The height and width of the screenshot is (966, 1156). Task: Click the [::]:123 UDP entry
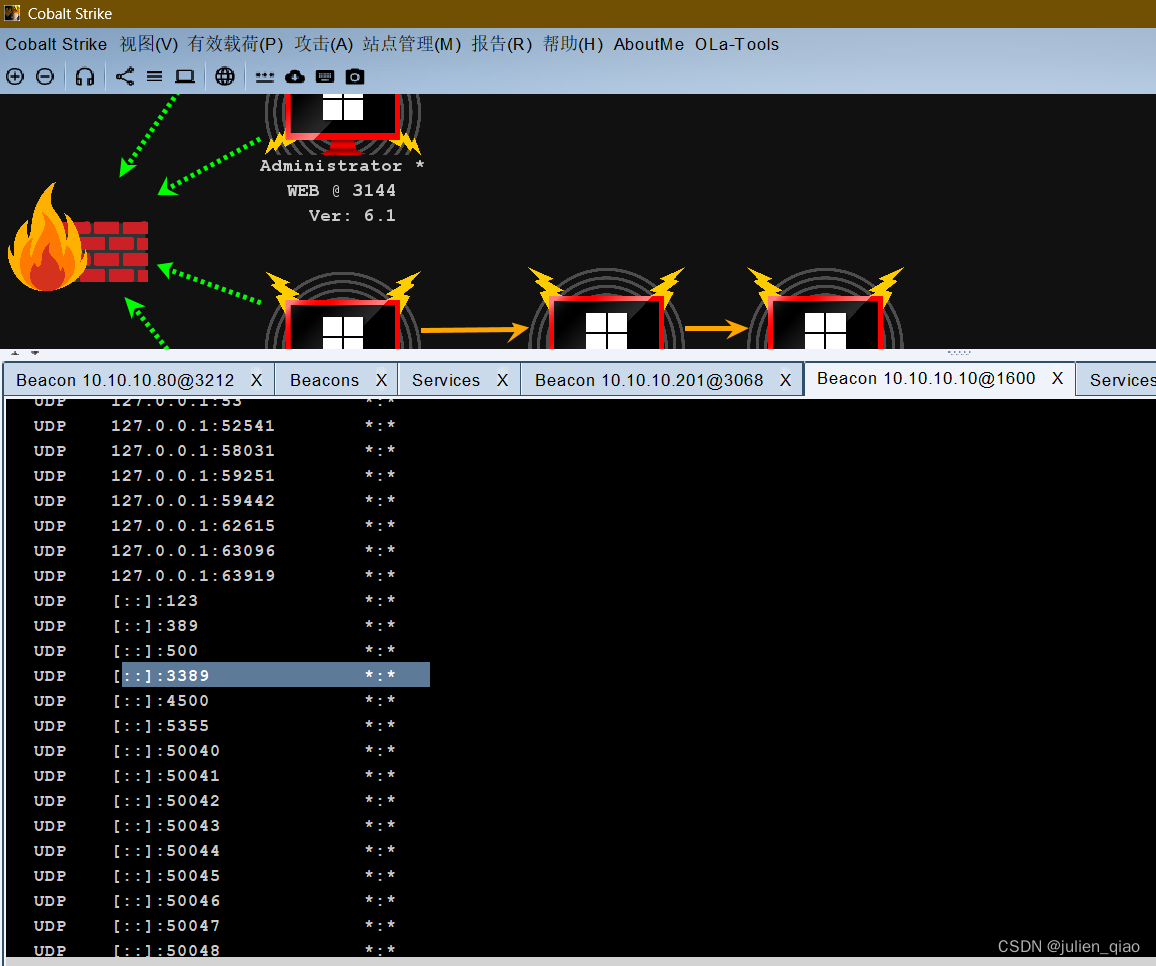coord(215,601)
